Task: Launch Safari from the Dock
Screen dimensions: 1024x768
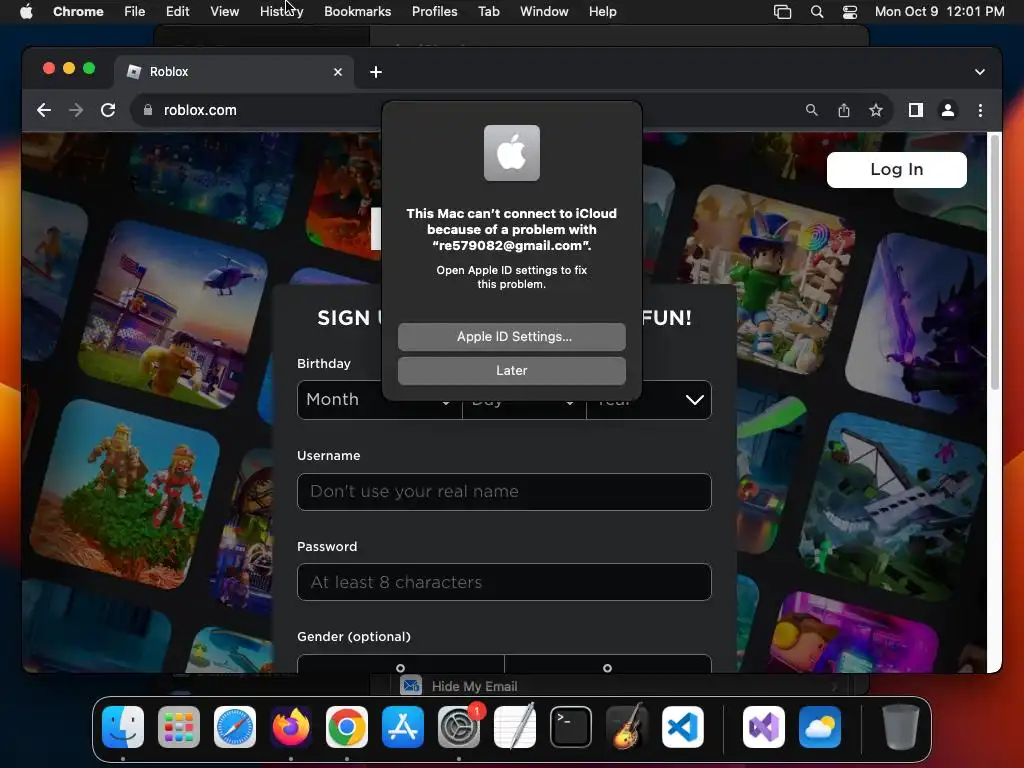Action: coord(235,727)
